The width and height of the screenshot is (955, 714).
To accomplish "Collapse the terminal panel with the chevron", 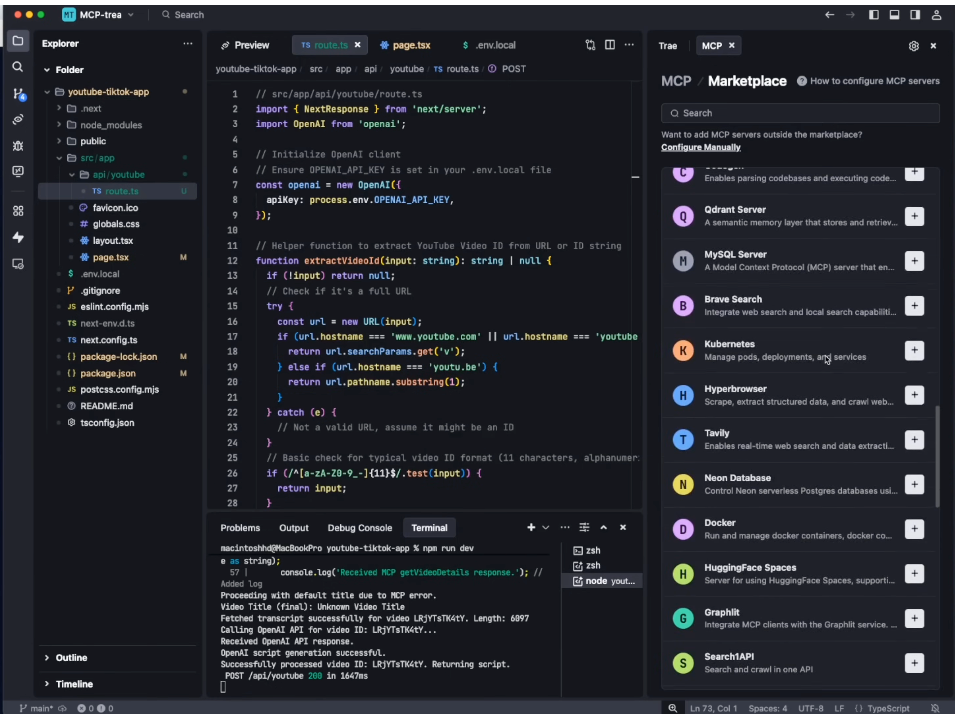I will pyautogui.click(x=604, y=527).
